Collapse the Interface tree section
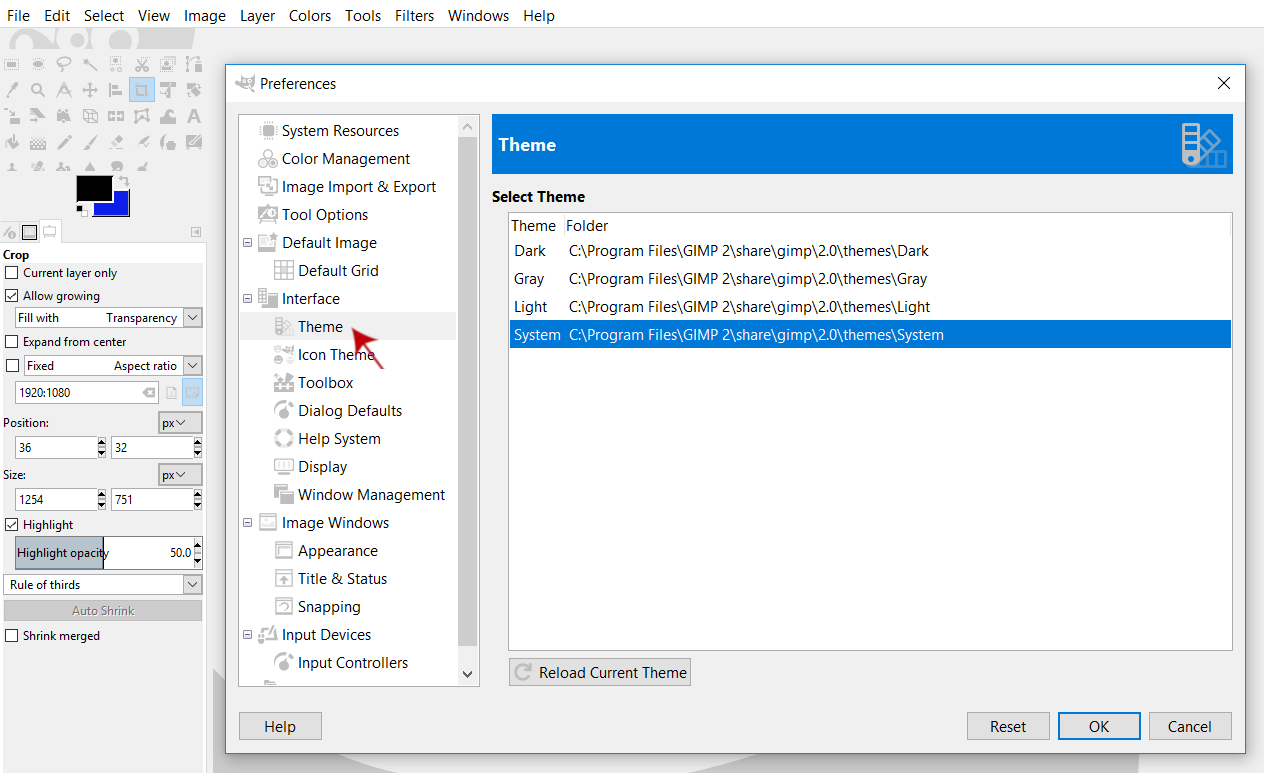1264x773 pixels. (247, 298)
